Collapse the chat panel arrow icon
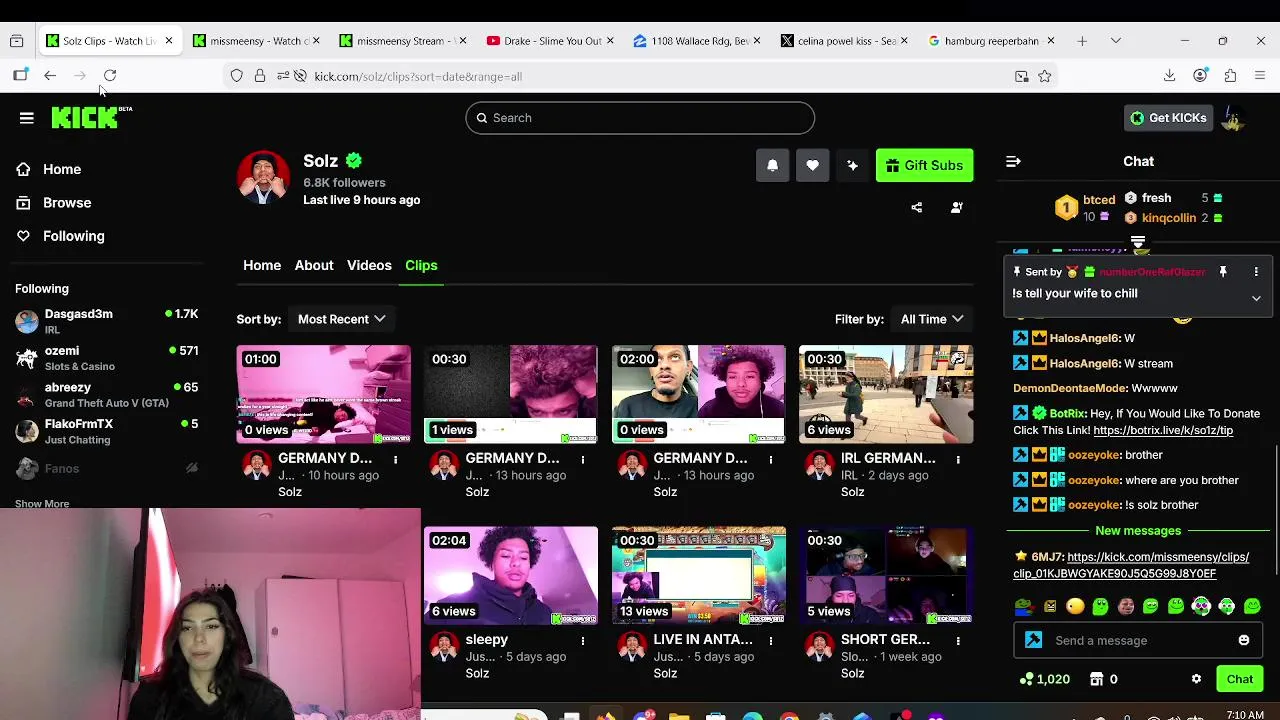 (1013, 161)
